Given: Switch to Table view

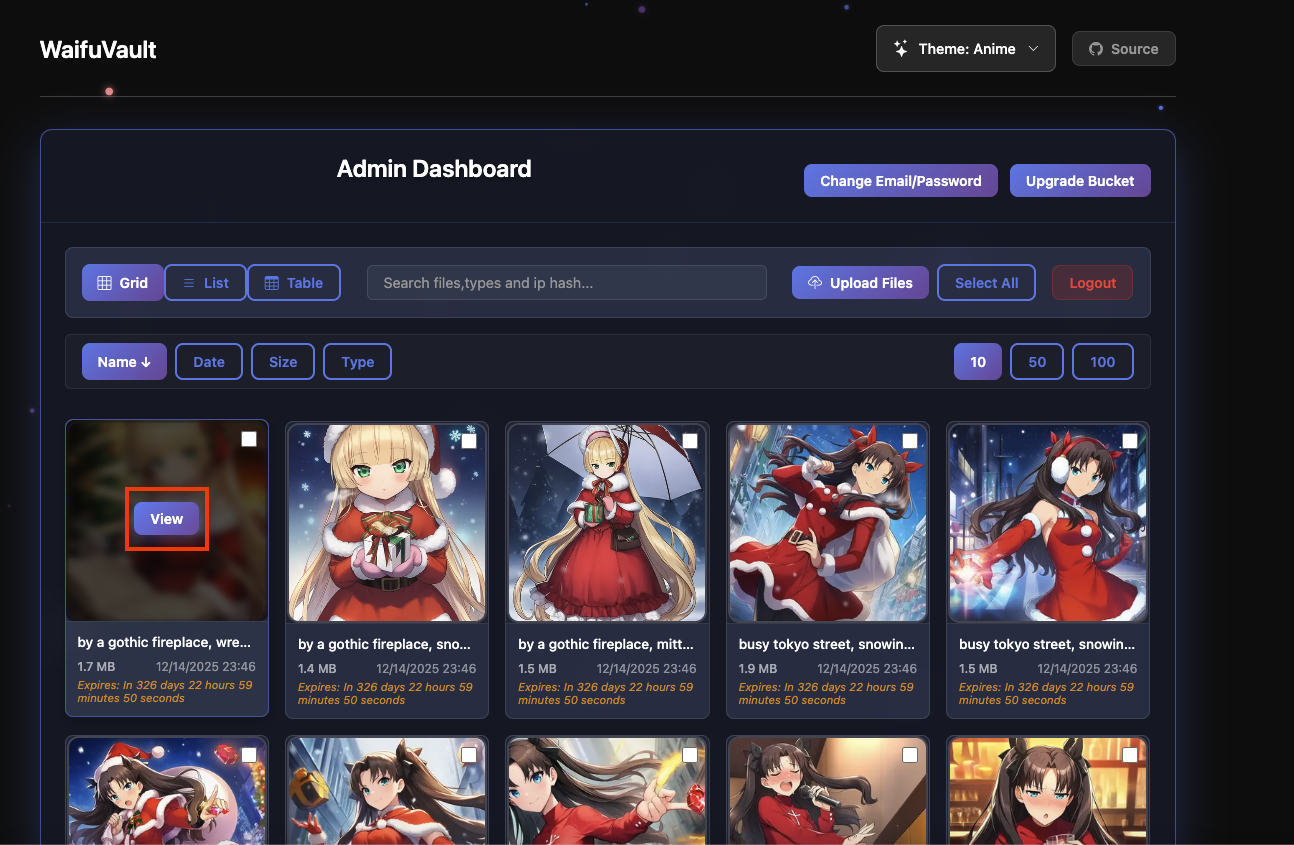Looking at the screenshot, I should 293,283.
